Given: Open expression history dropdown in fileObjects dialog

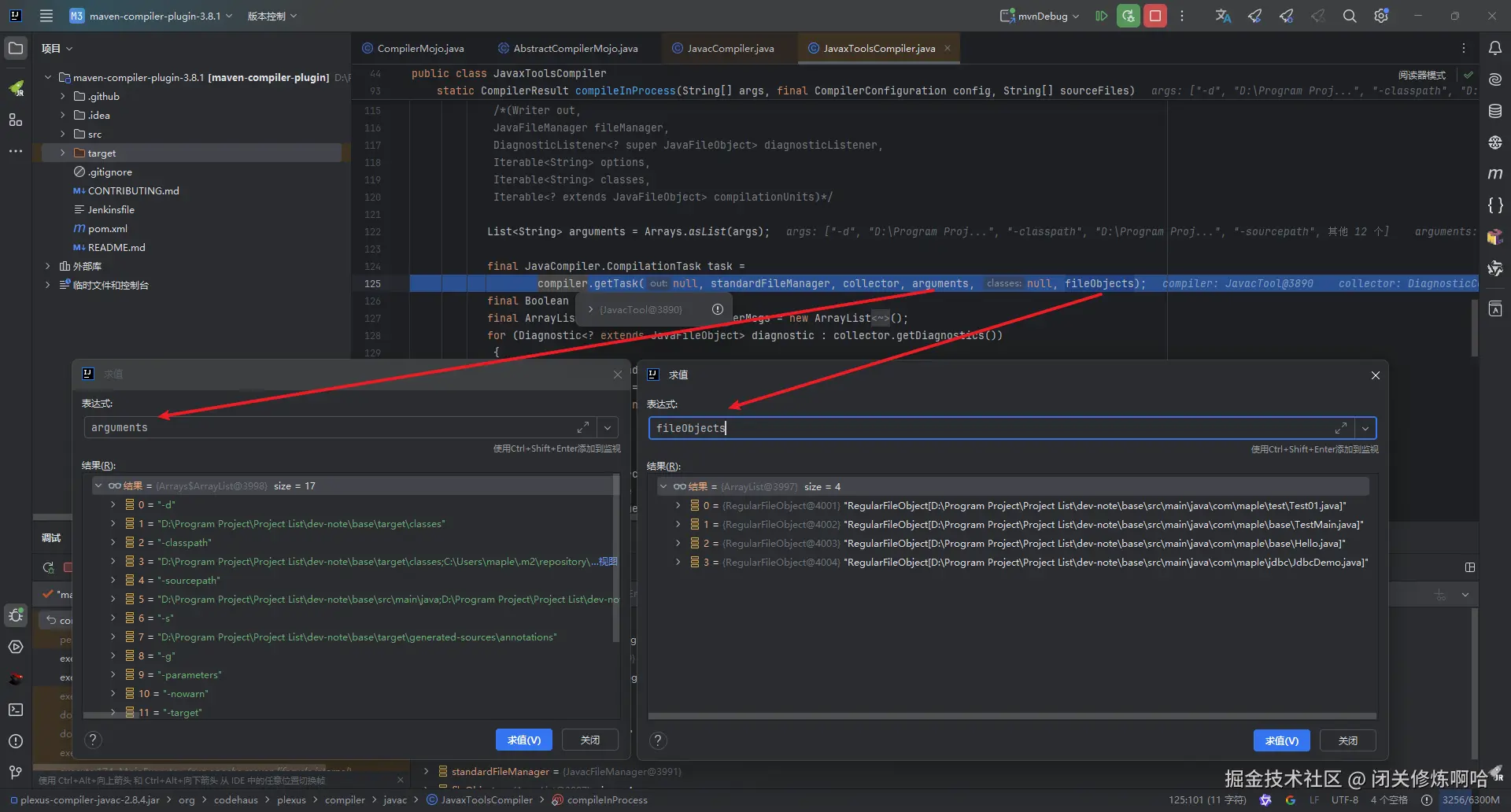Looking at the screenshot, I should (1365, 428).
